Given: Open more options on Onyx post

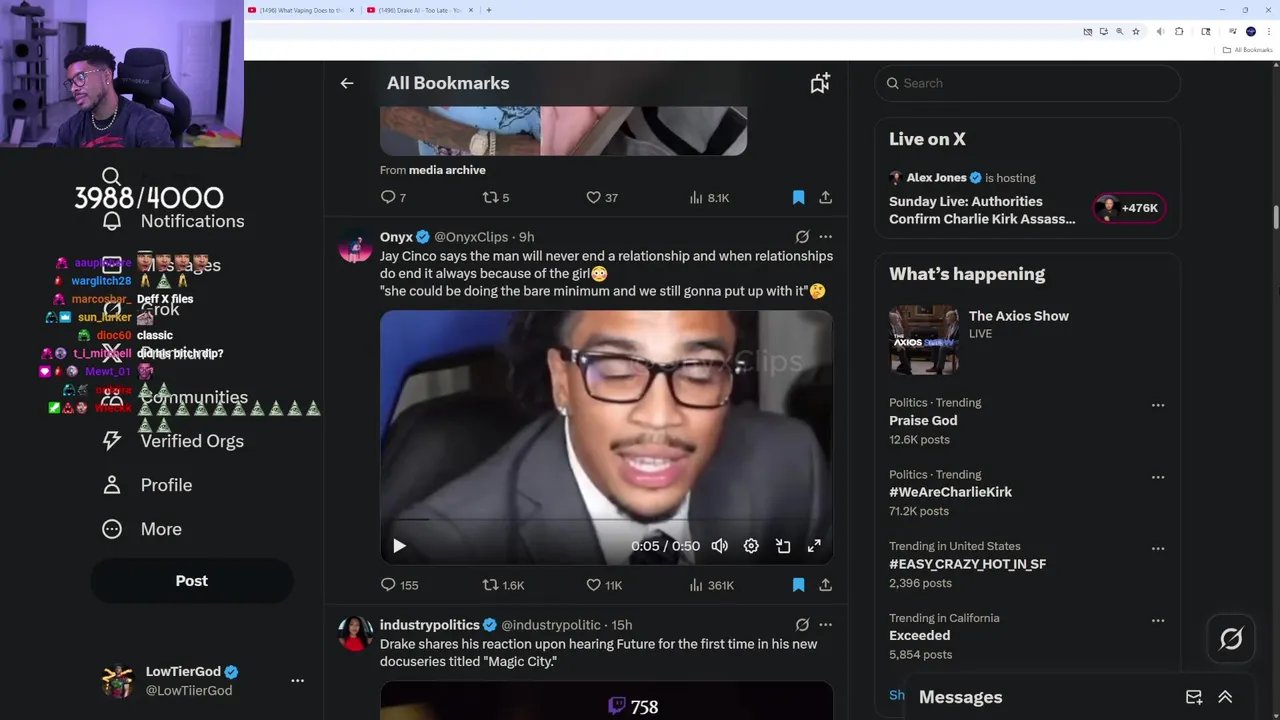Looking at the screenshot, I should coord(825,237).
